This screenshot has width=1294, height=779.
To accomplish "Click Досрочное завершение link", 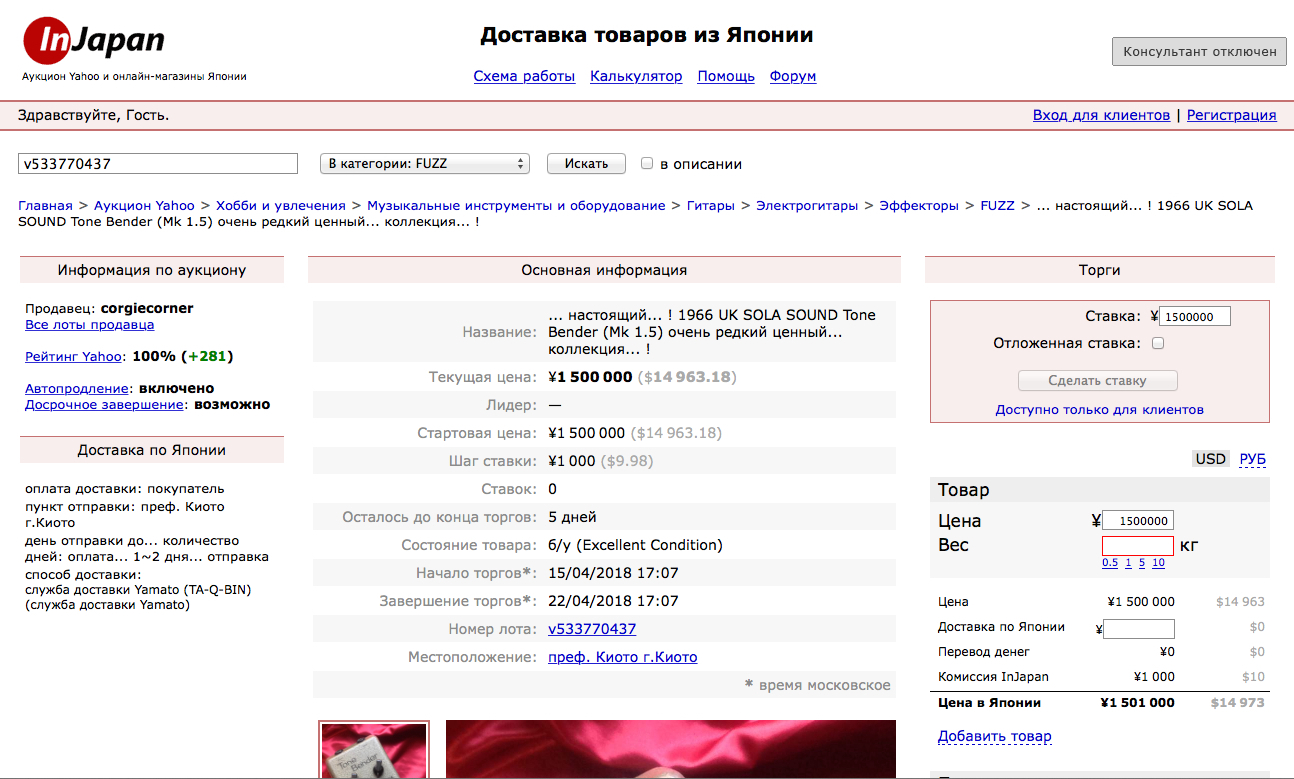I will (x=105, y=405).
